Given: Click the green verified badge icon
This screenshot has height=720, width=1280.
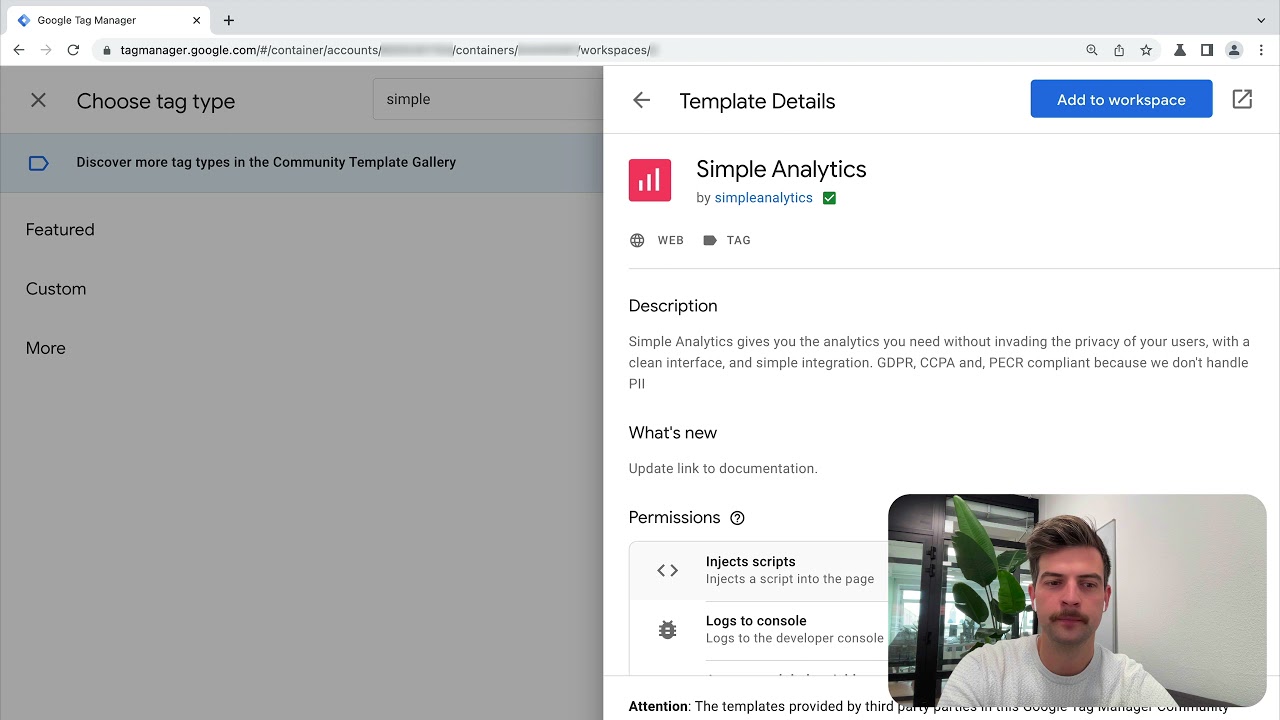Looking at the screenshot, I should coord(829,198).
